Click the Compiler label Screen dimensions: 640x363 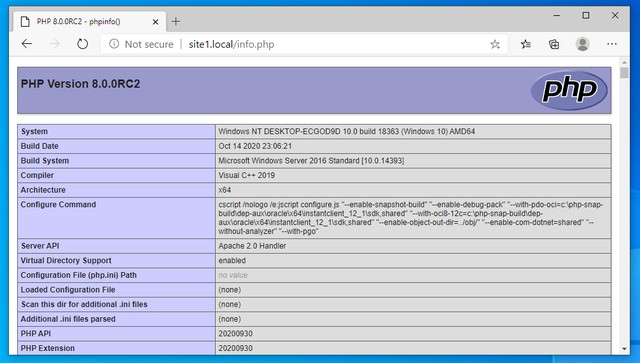[37, 175]
